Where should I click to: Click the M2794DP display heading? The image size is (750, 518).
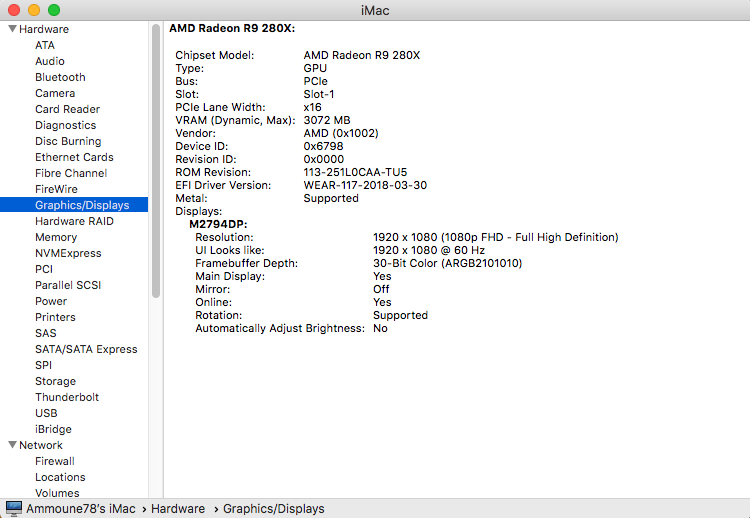(x=218, y=224)
